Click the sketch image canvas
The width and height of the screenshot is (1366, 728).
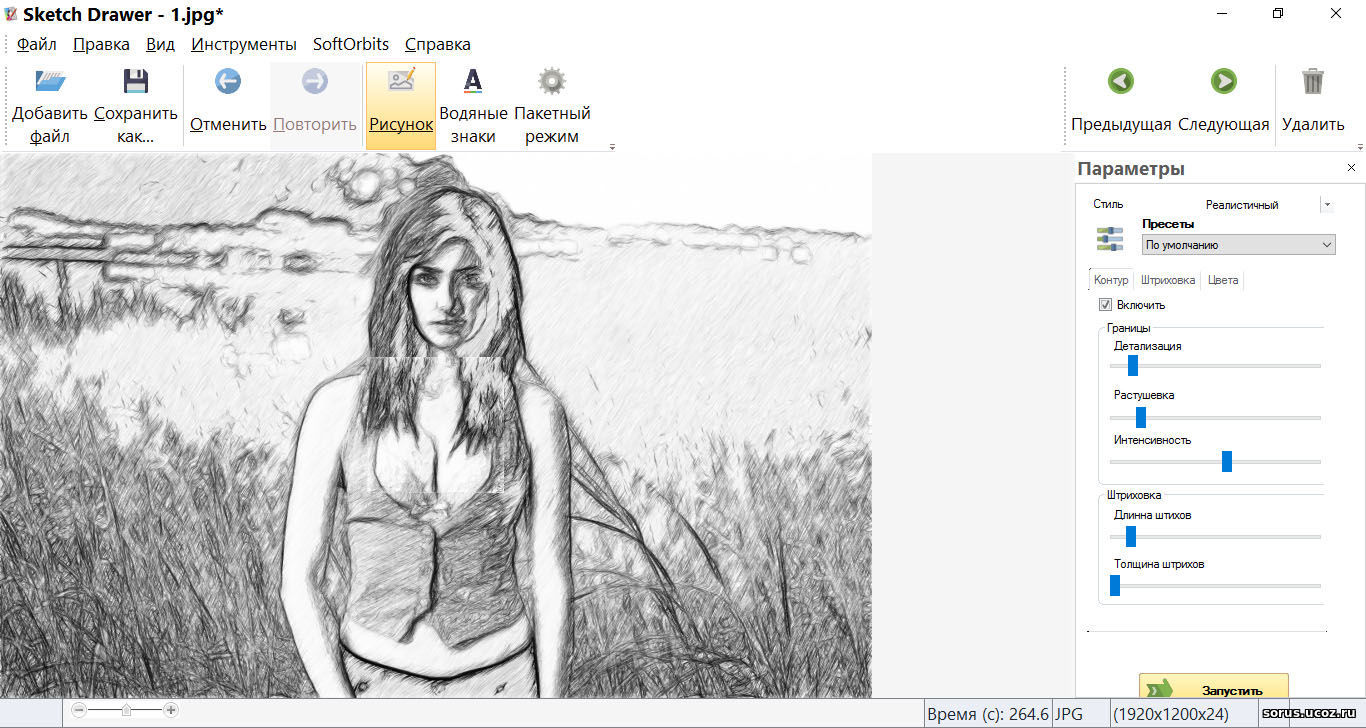[x=436, y=426]
